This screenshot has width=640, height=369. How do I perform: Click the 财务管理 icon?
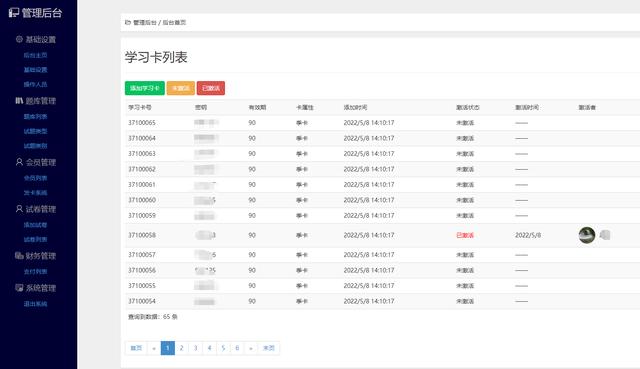tap(19, 256)
